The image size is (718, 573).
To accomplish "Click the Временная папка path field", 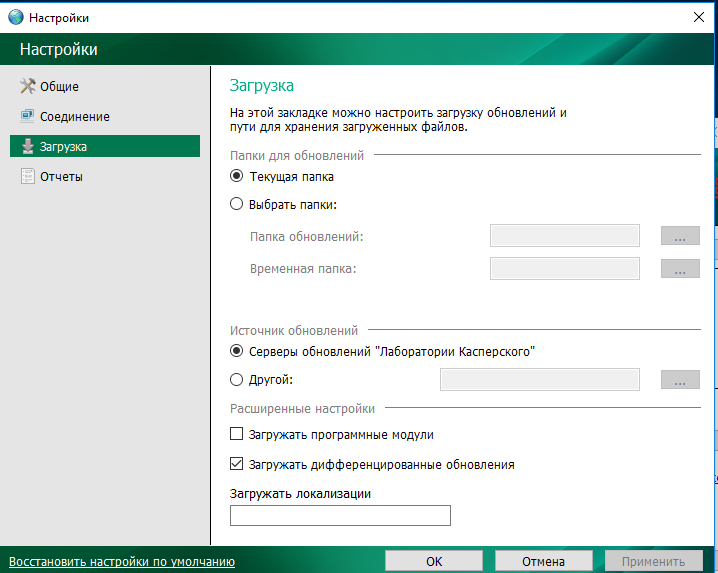I will (565, 268).
